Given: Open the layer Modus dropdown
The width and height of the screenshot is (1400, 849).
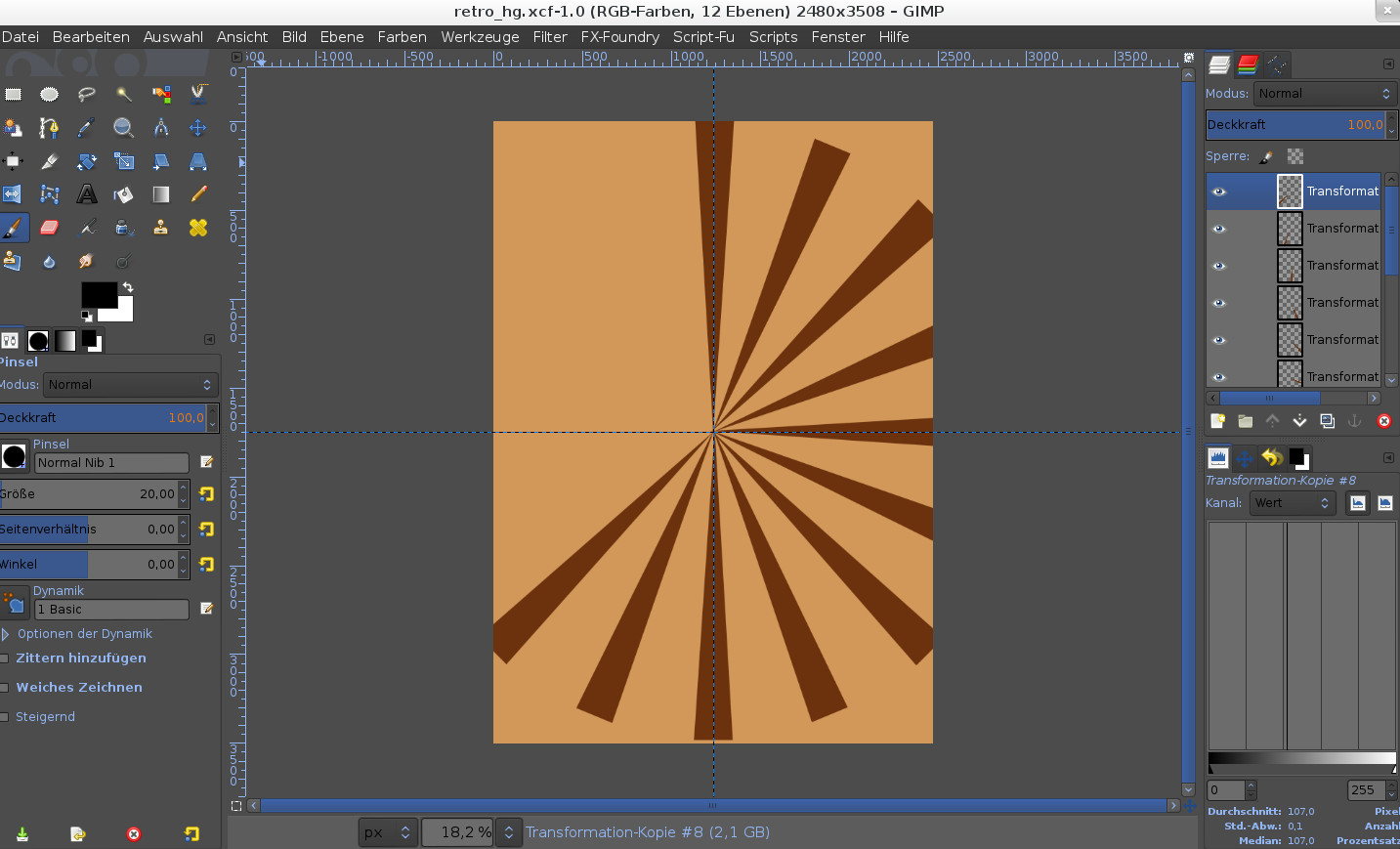Looking at the screenshot, I should click(1324, 94).
